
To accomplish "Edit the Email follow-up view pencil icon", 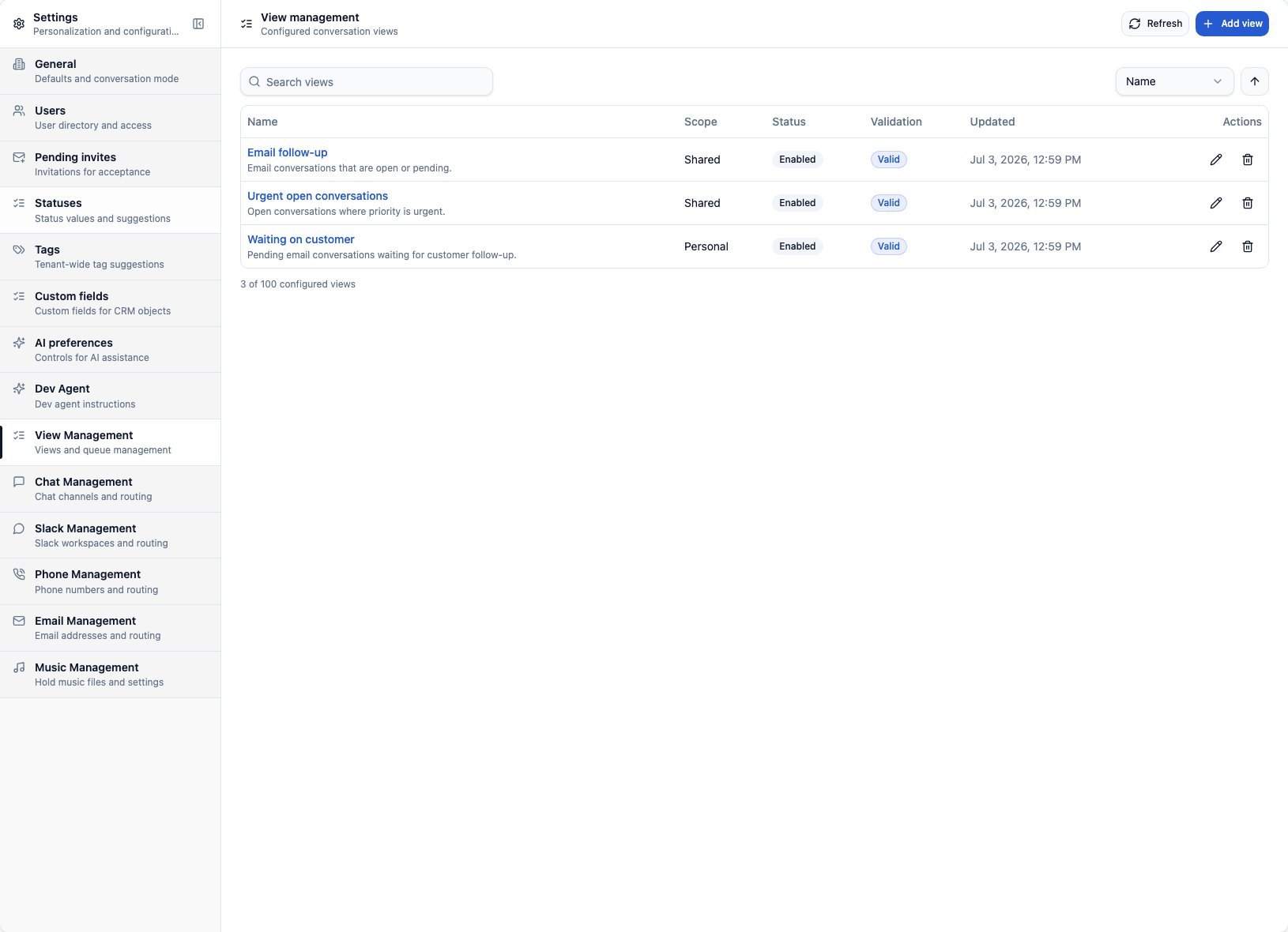I will [1216, 160].
